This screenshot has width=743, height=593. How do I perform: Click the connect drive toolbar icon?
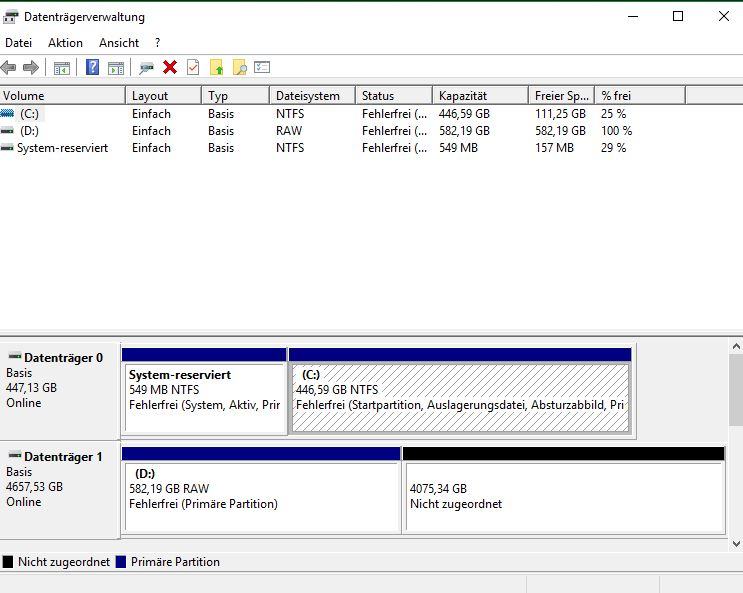pos(146,68)
